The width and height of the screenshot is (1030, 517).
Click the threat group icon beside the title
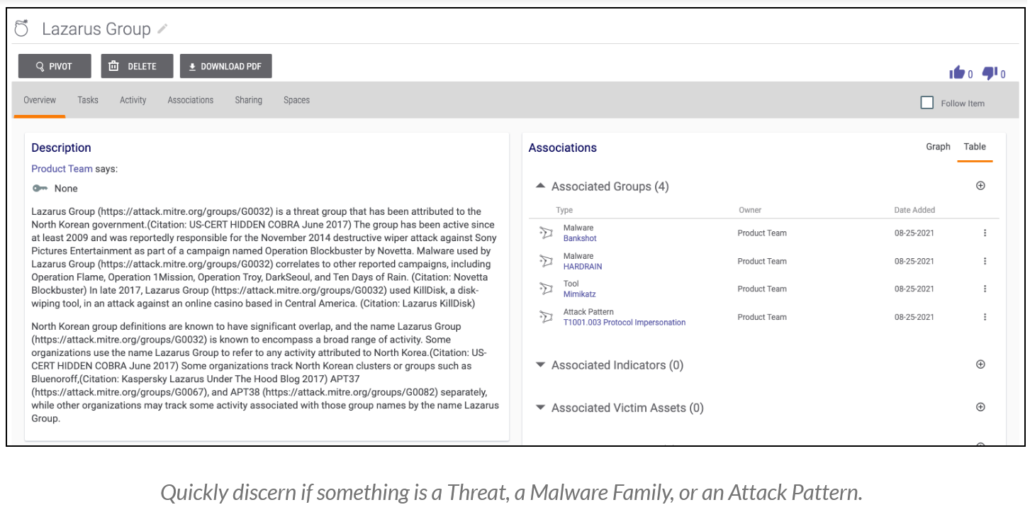click(x=22, y=29)
